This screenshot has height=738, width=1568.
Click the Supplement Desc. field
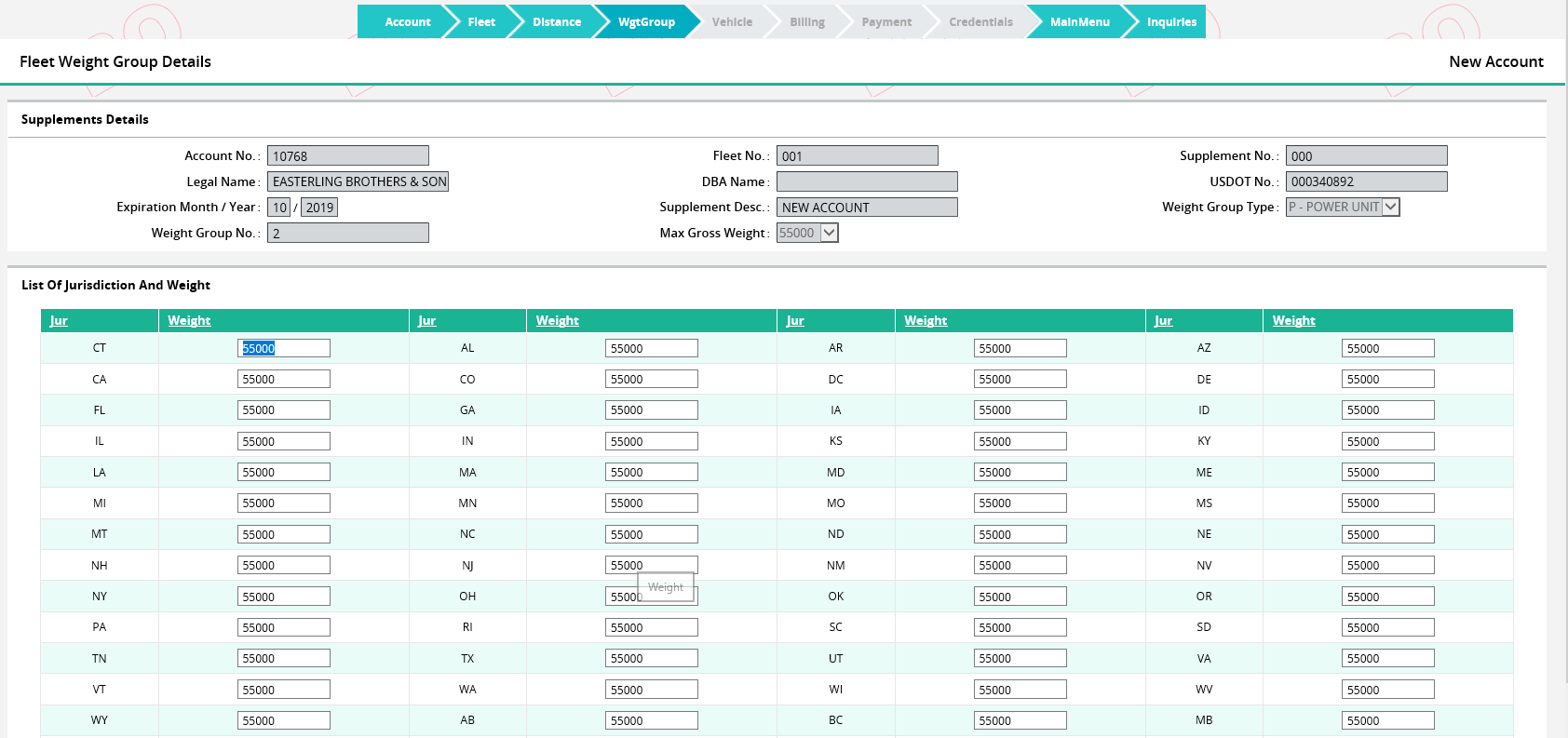pyautogui.click(x=867, y=207)
